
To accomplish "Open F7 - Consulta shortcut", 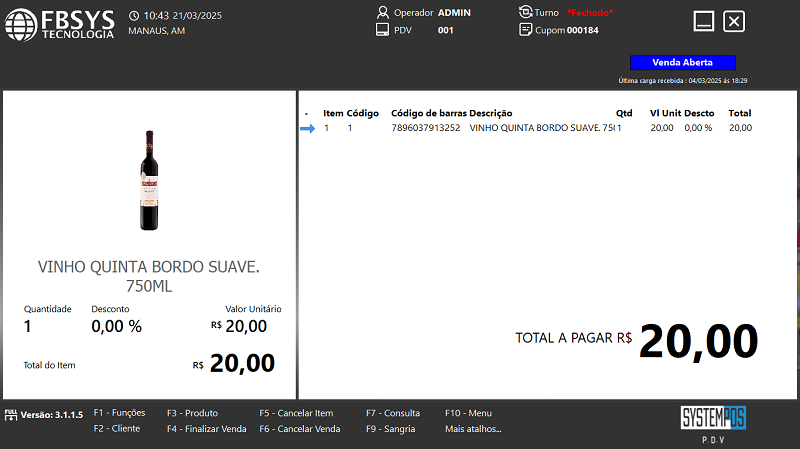I will 393,413.
